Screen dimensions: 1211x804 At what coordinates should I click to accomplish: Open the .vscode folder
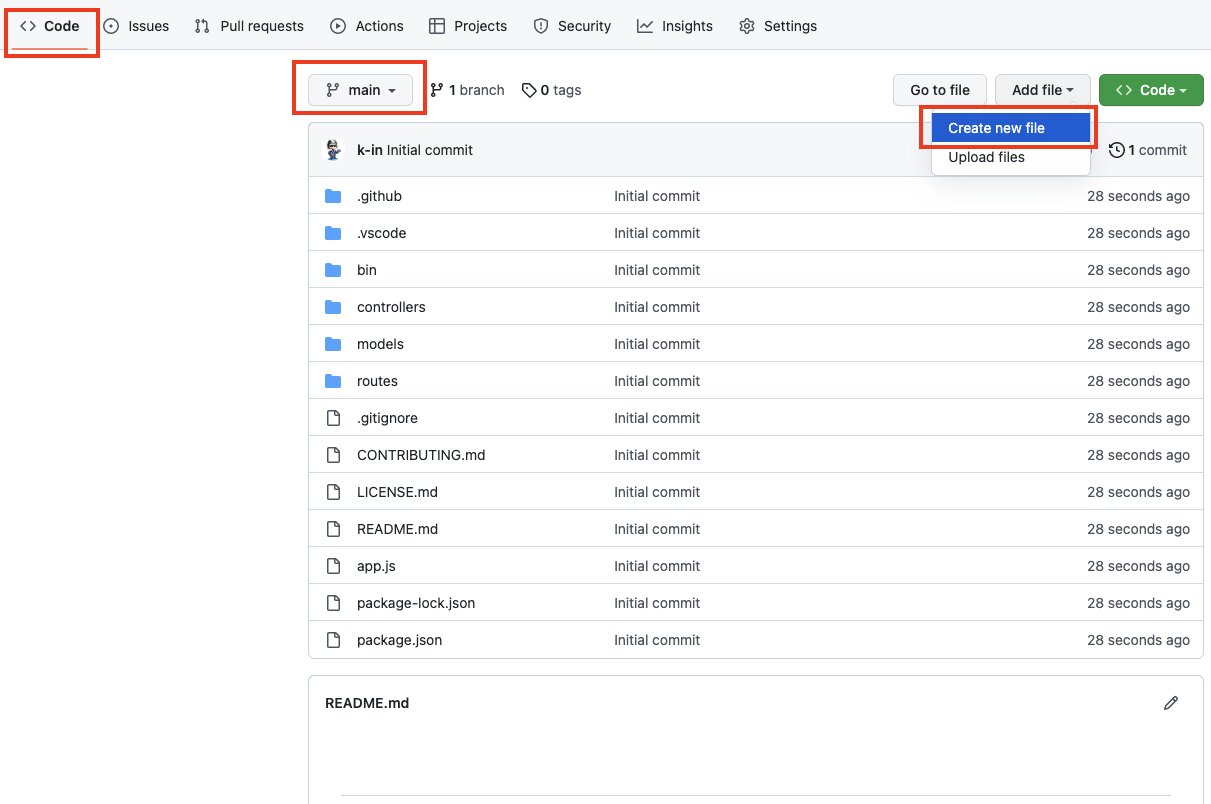[382, 233]
